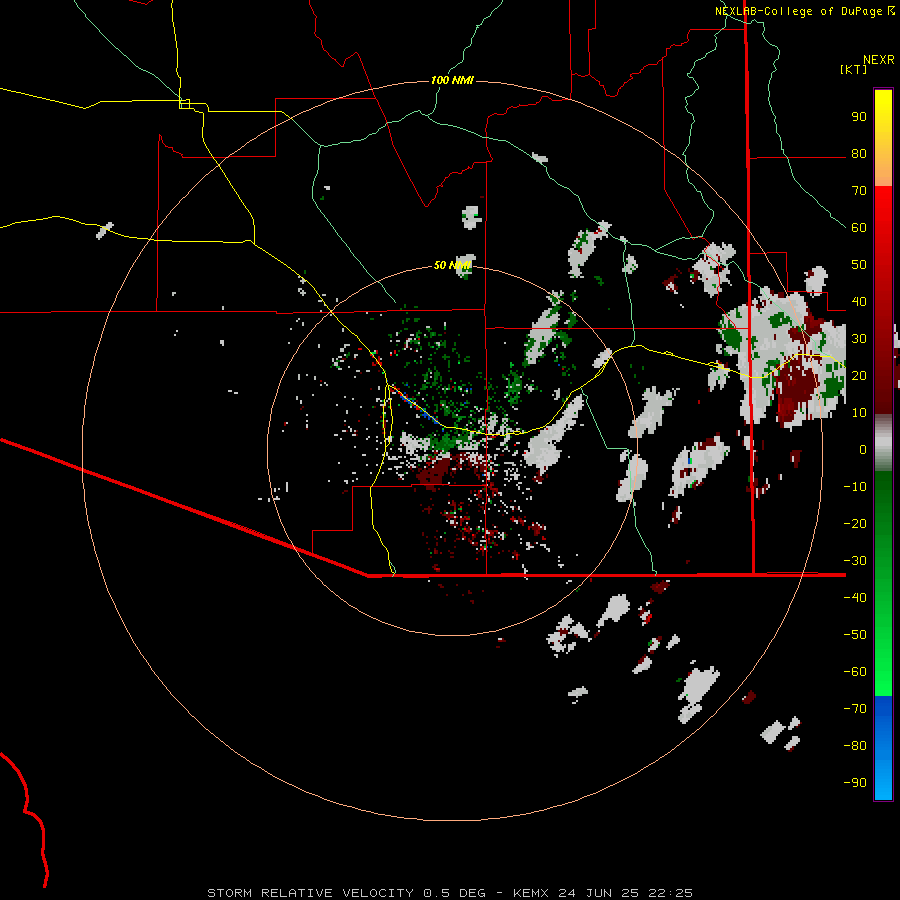This screenshot has height=900, width=900.
Task: Click the [KT] units label
Action: click(853, 69)
